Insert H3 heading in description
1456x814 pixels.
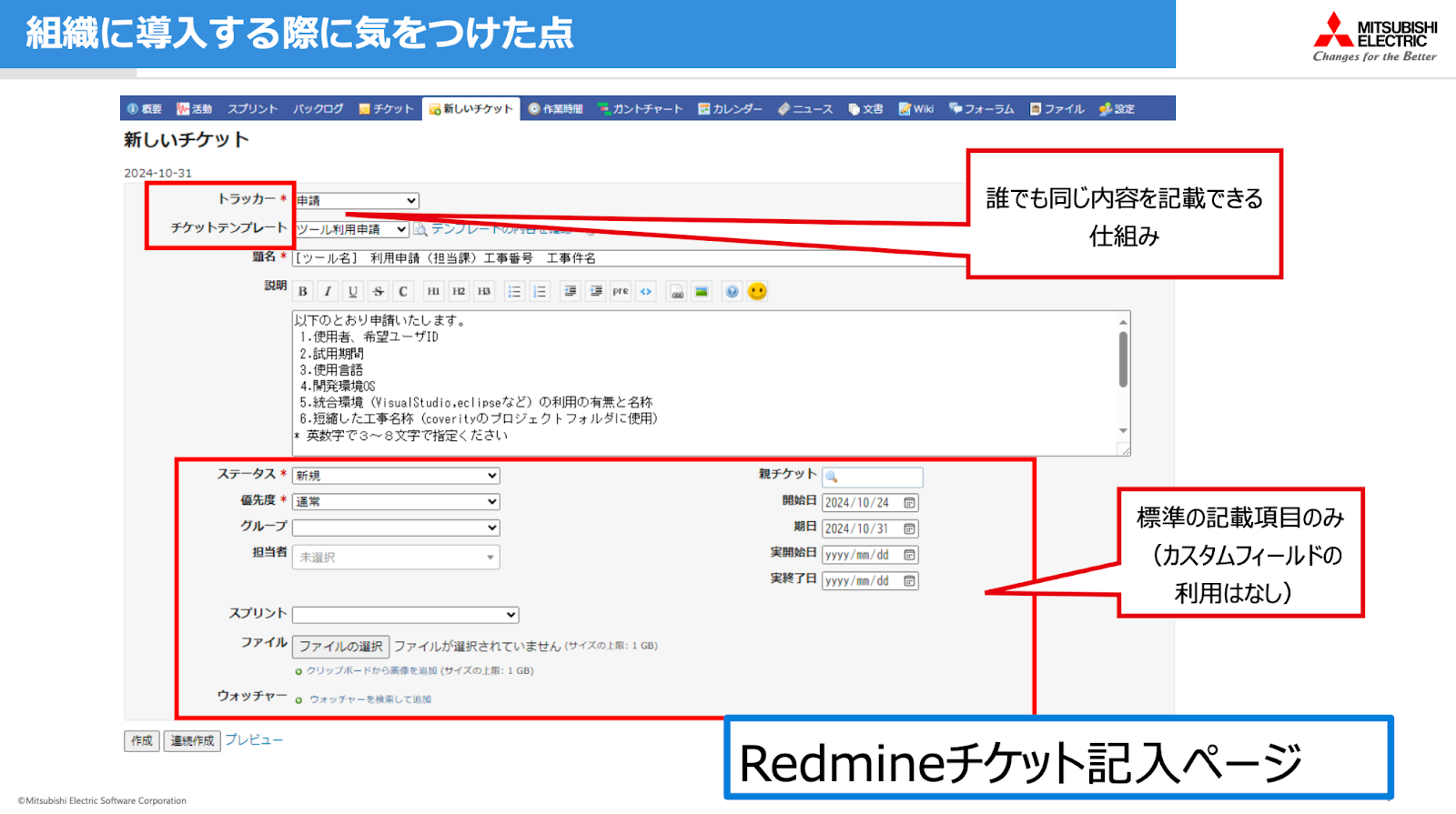point(484,291)
